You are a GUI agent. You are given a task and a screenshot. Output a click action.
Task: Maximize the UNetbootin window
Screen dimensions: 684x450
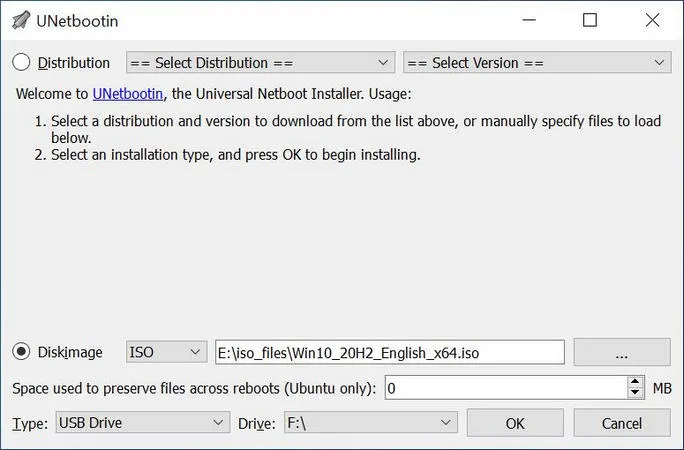[590, 20]
